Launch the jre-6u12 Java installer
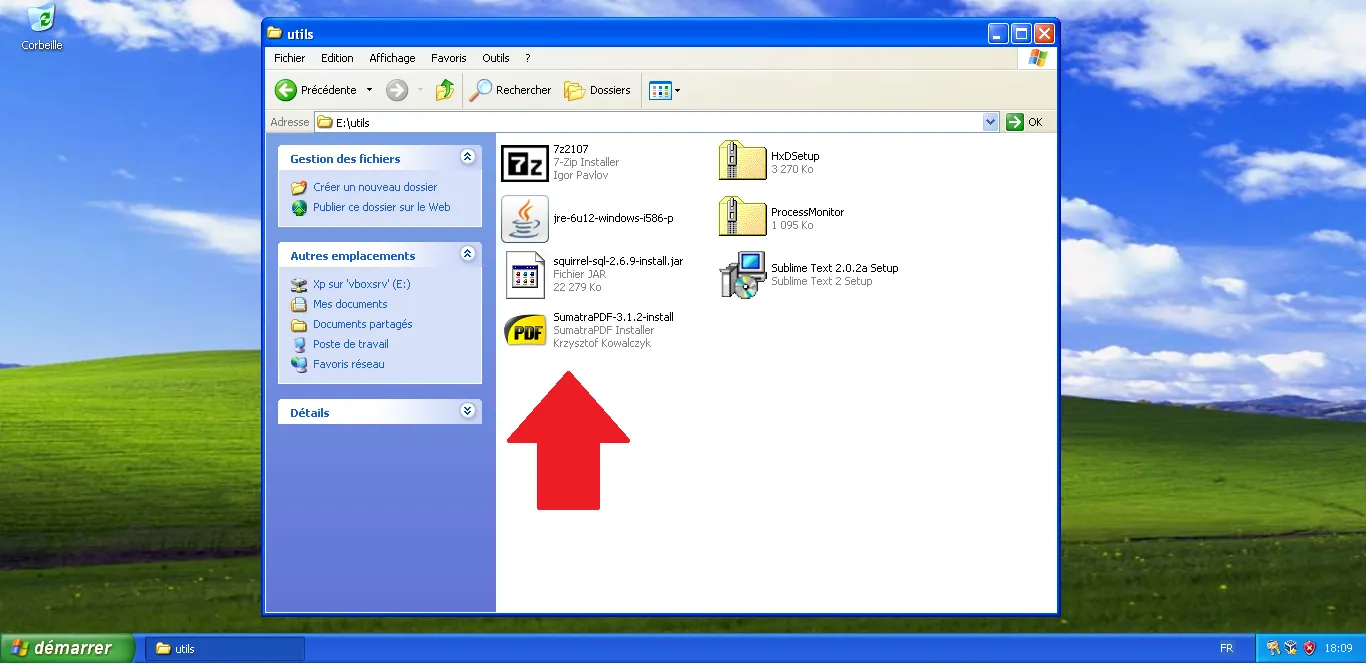The image size is (1366, 664). tap(524, 219)
